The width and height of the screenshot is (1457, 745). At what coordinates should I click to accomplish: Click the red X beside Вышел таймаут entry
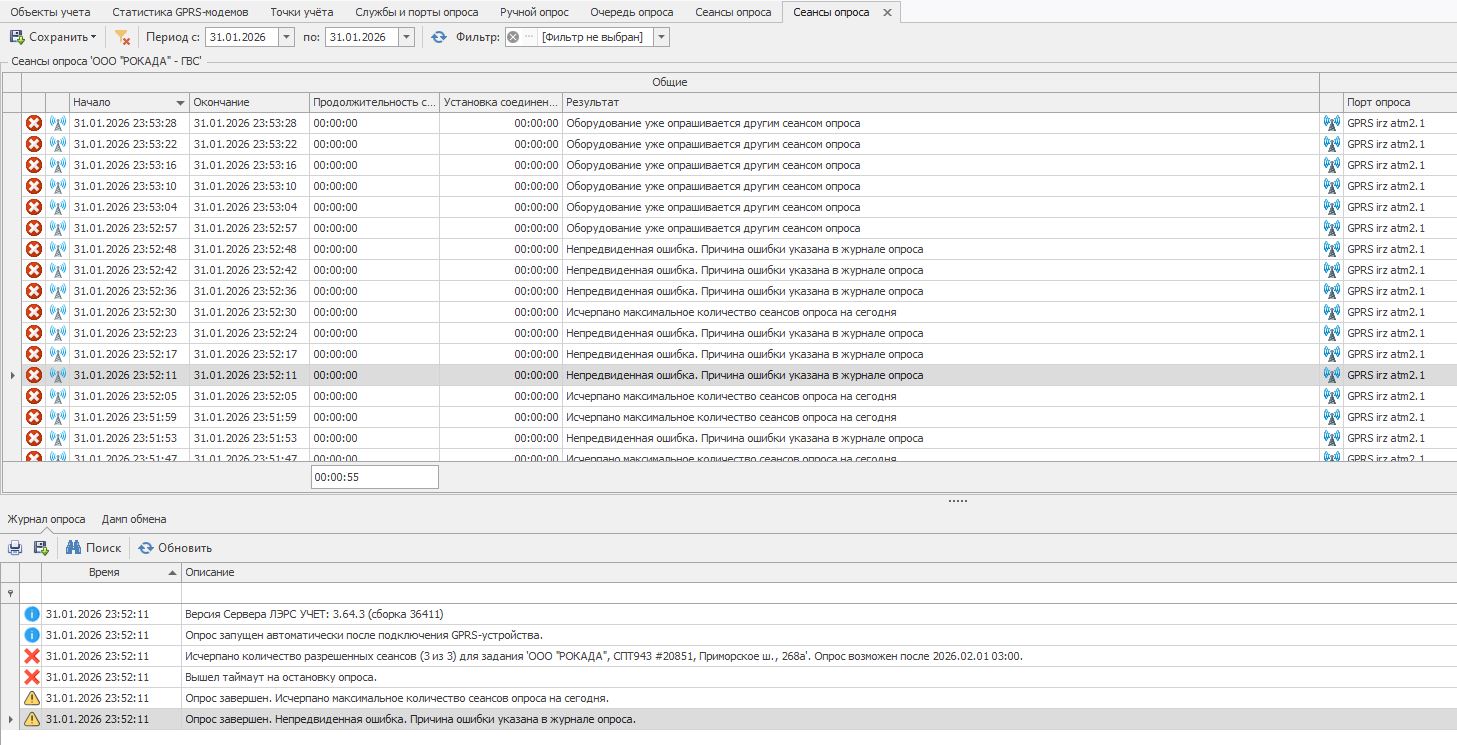(31, 677)
